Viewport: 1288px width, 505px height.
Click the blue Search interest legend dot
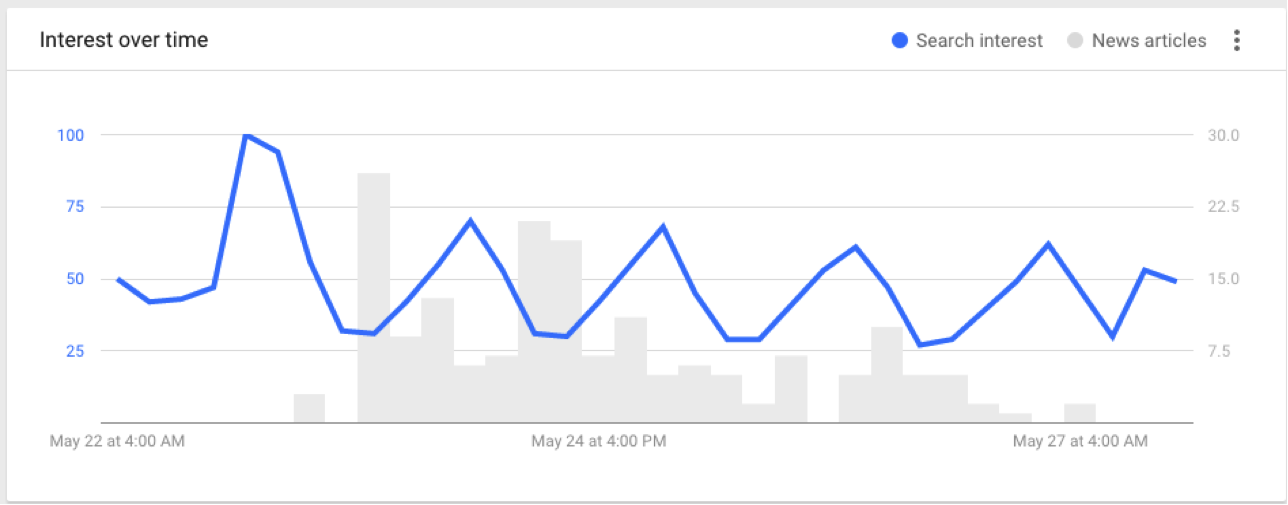[x=900, y=41]
